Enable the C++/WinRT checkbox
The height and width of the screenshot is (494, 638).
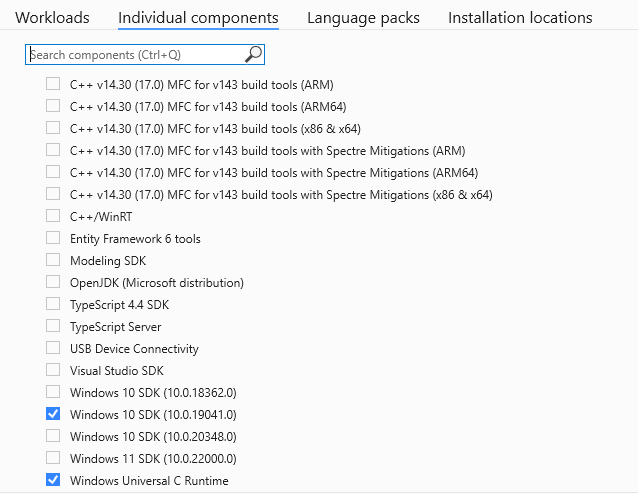pos(53,216)
